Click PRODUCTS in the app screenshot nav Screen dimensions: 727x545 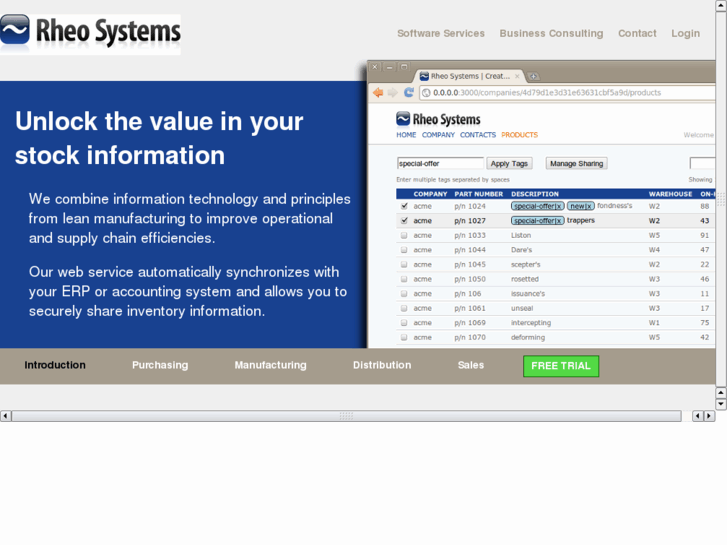click(519, 135)
